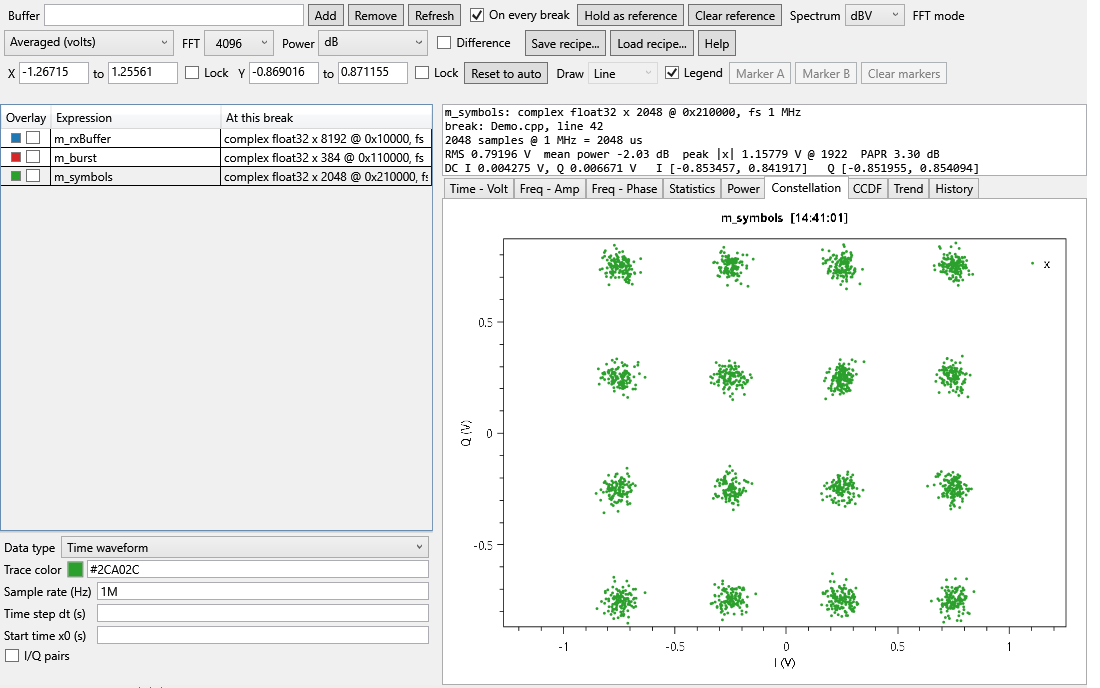Image resolution: width=1100 pixels, height=688 pixels.
Task: Click the Hold as reference button
Action: [631, 15]
